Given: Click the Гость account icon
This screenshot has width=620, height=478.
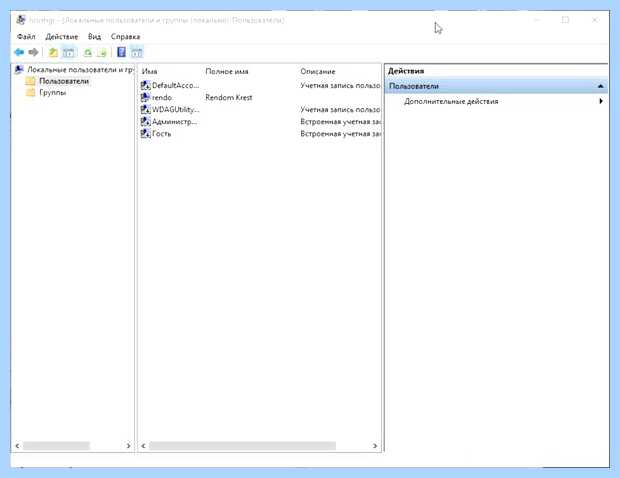Looking at the screenshot, I should [x=146, y=133].
